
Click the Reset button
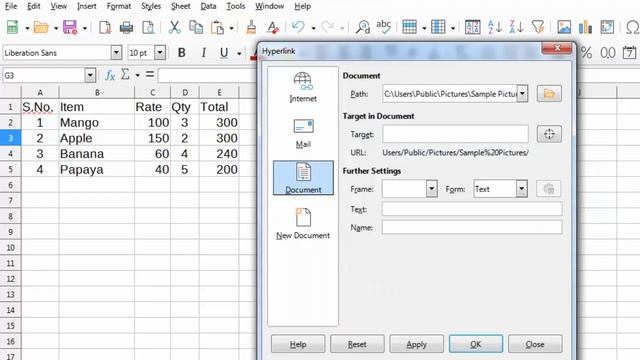coord(357,344)
